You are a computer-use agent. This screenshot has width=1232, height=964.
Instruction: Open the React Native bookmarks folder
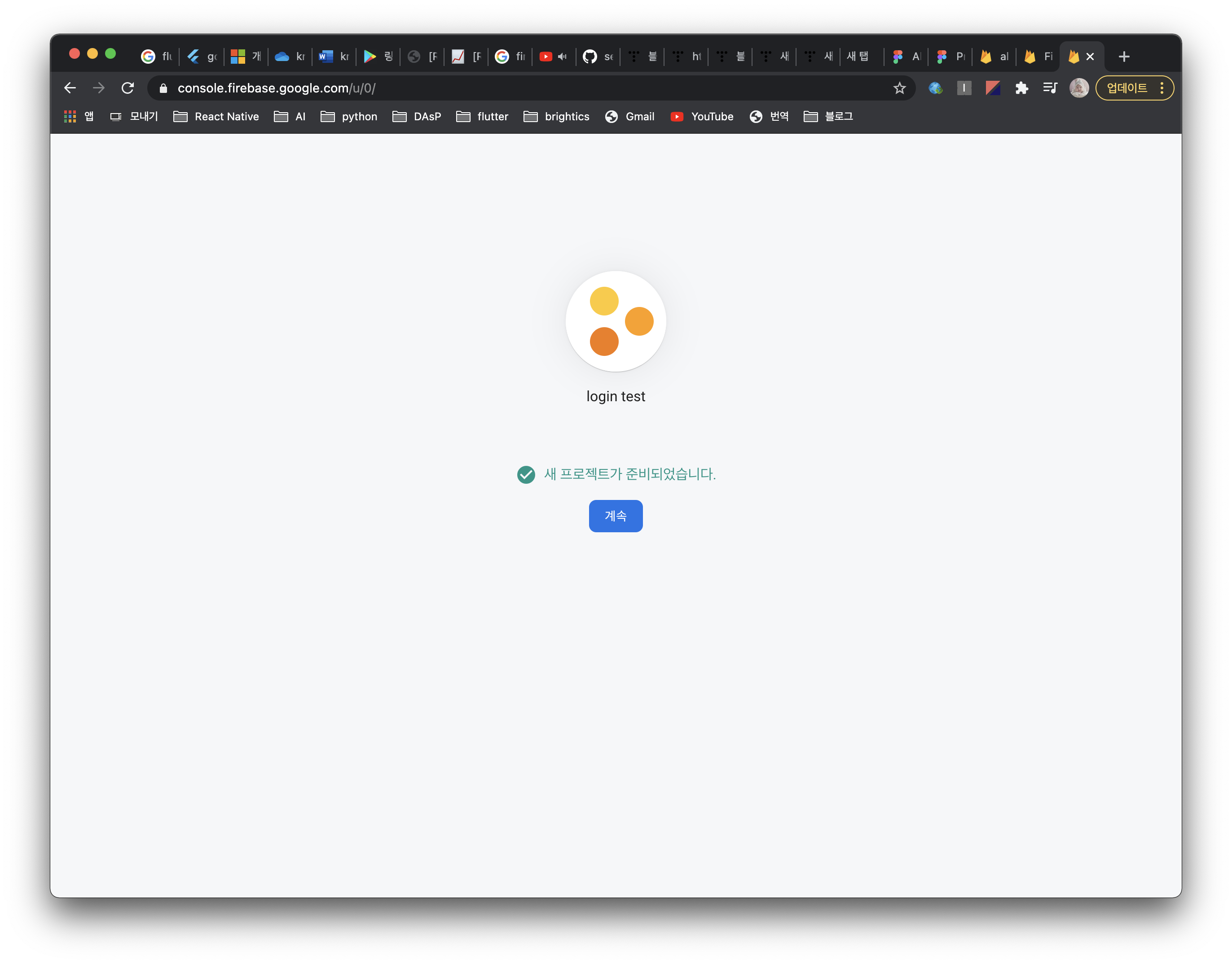point(216,116)
